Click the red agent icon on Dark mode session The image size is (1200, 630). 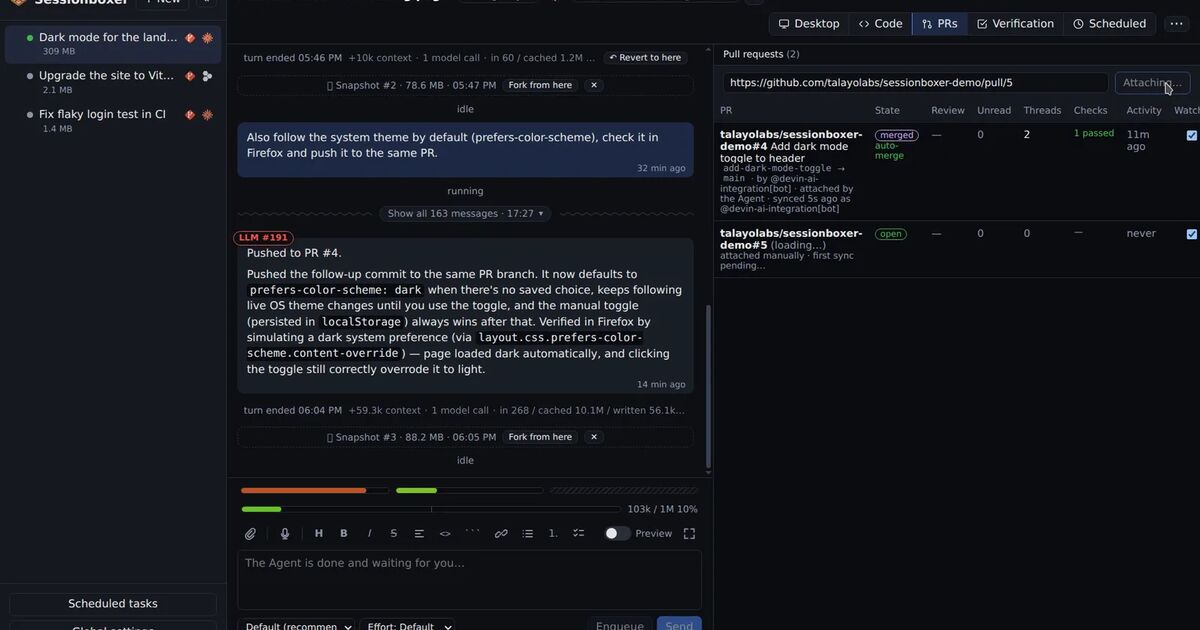190,38
